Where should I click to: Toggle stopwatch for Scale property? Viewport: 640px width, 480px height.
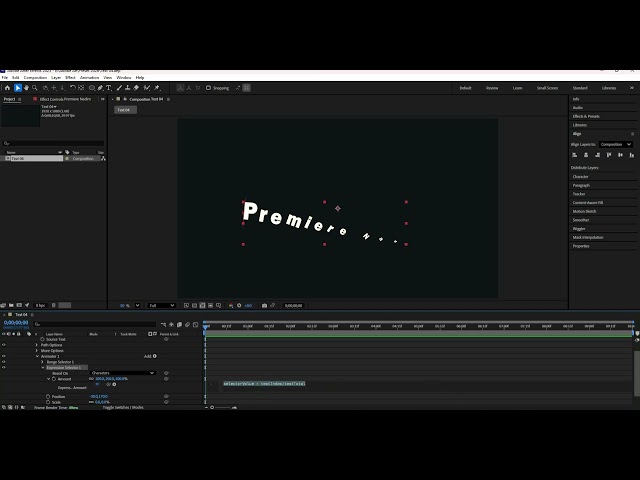pyautogui.click(x=48, y=402)
